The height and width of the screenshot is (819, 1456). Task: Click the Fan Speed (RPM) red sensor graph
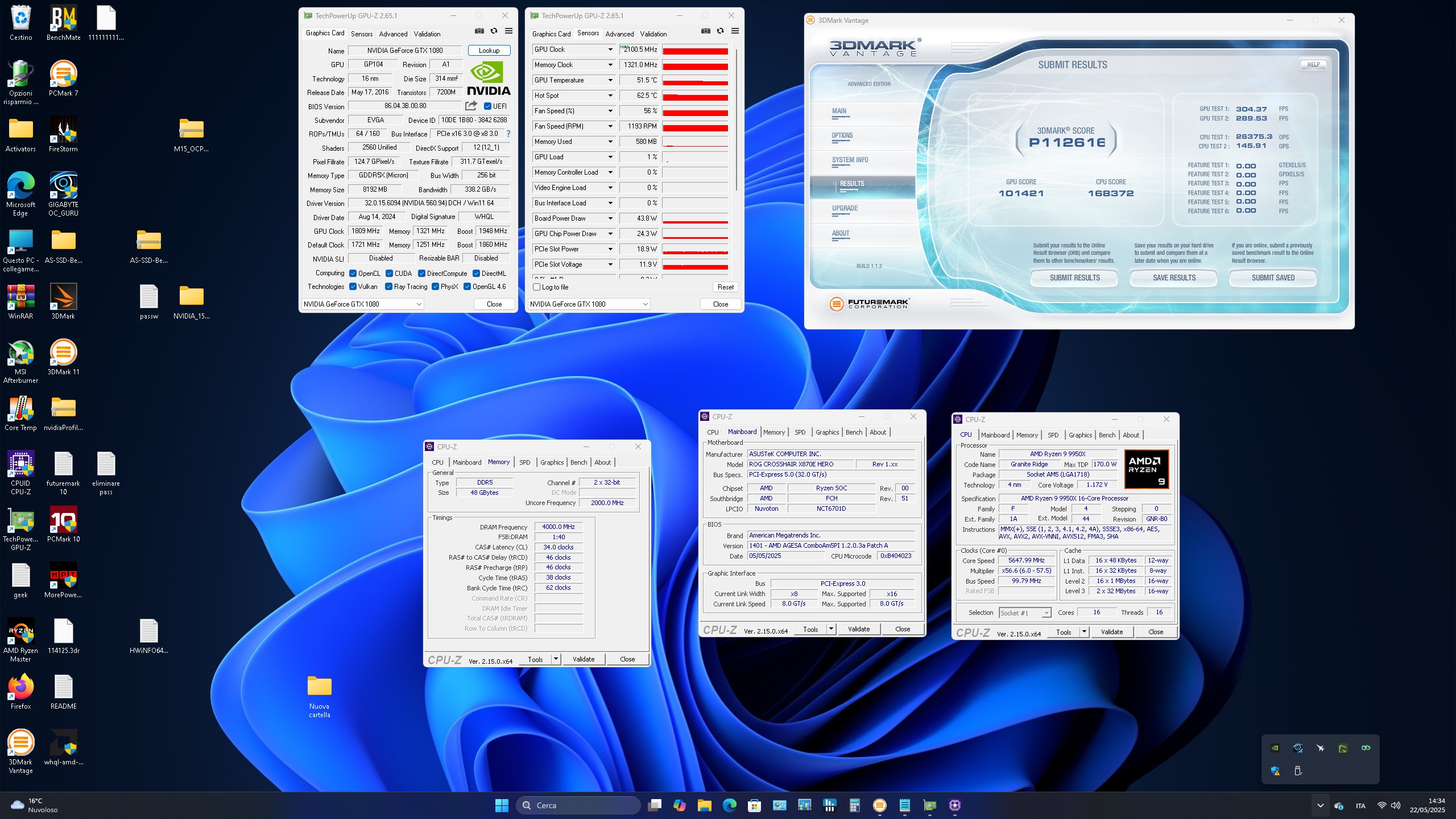(695, 126)
